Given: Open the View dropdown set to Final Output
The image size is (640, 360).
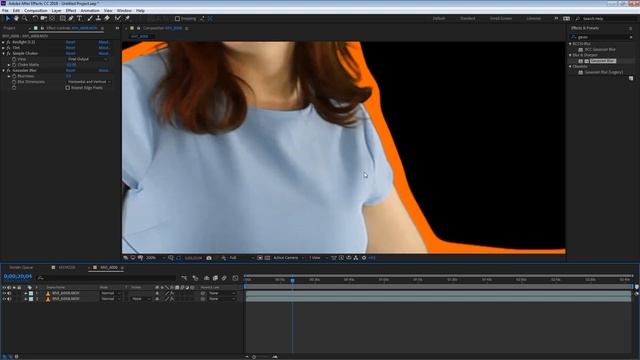Looking at the screenshot, I should 87,59.
